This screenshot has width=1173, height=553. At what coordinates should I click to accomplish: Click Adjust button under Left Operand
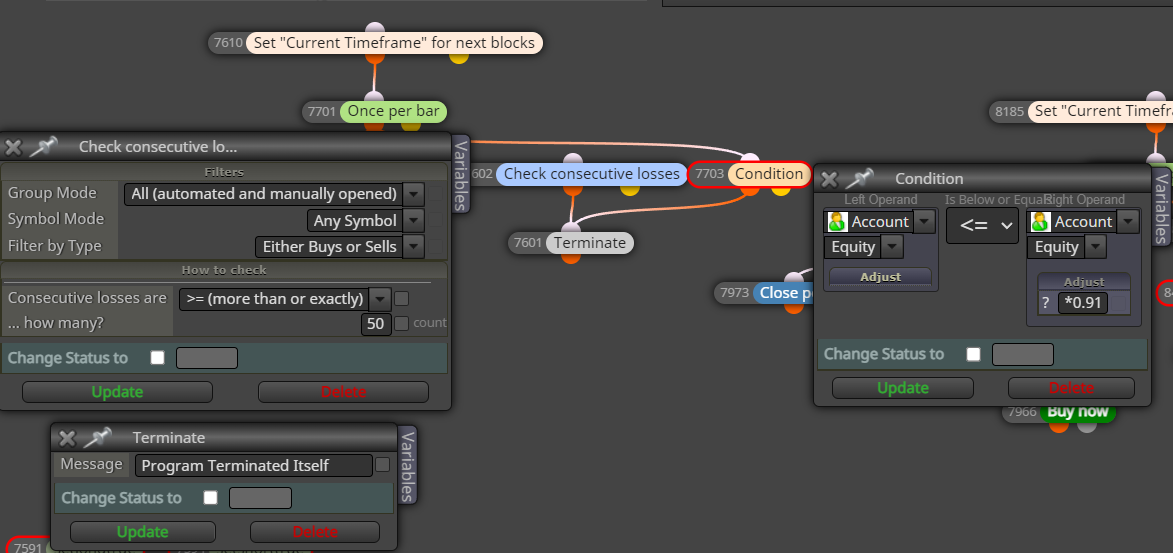[x=880, y=277]
